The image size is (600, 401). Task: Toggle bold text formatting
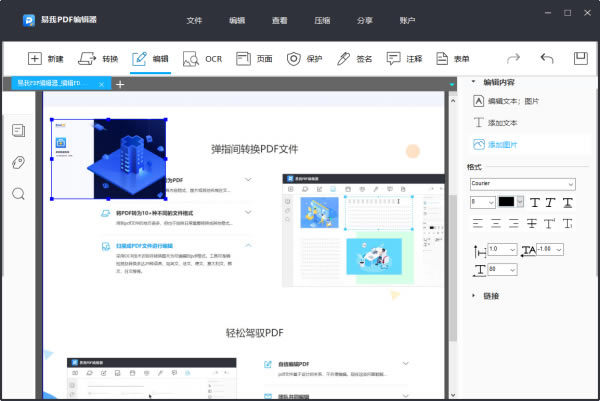coord(533,202)
